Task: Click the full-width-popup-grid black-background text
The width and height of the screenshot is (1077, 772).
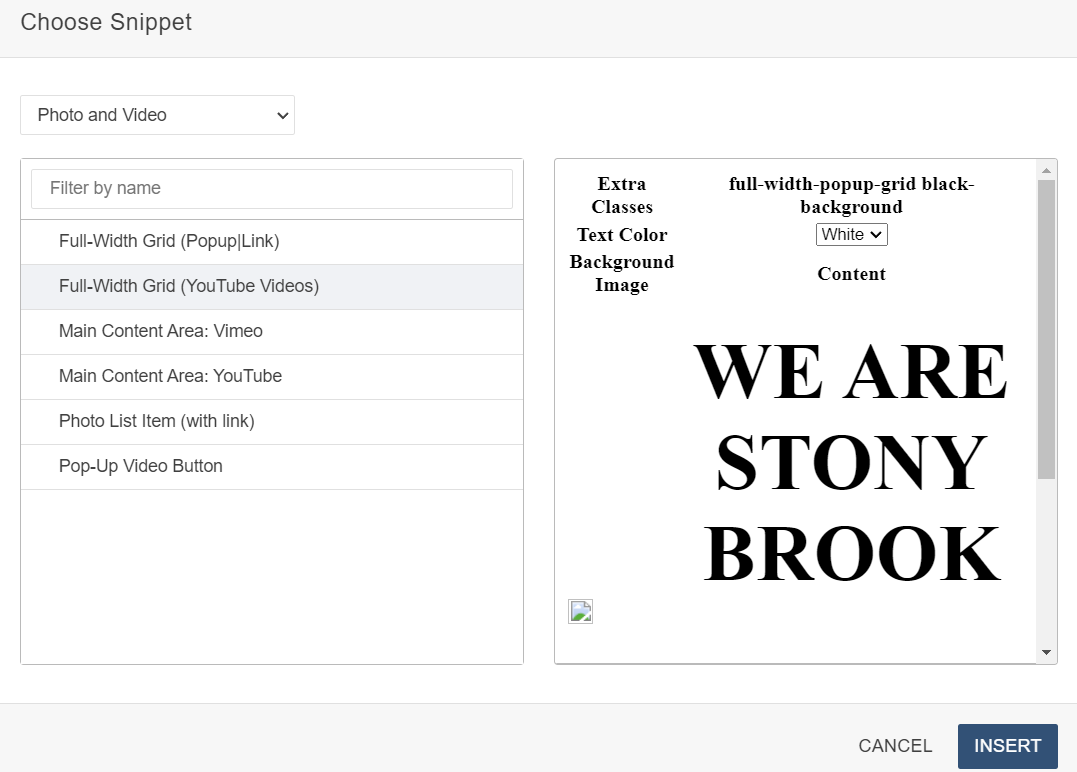Action: tap(851, 195)
